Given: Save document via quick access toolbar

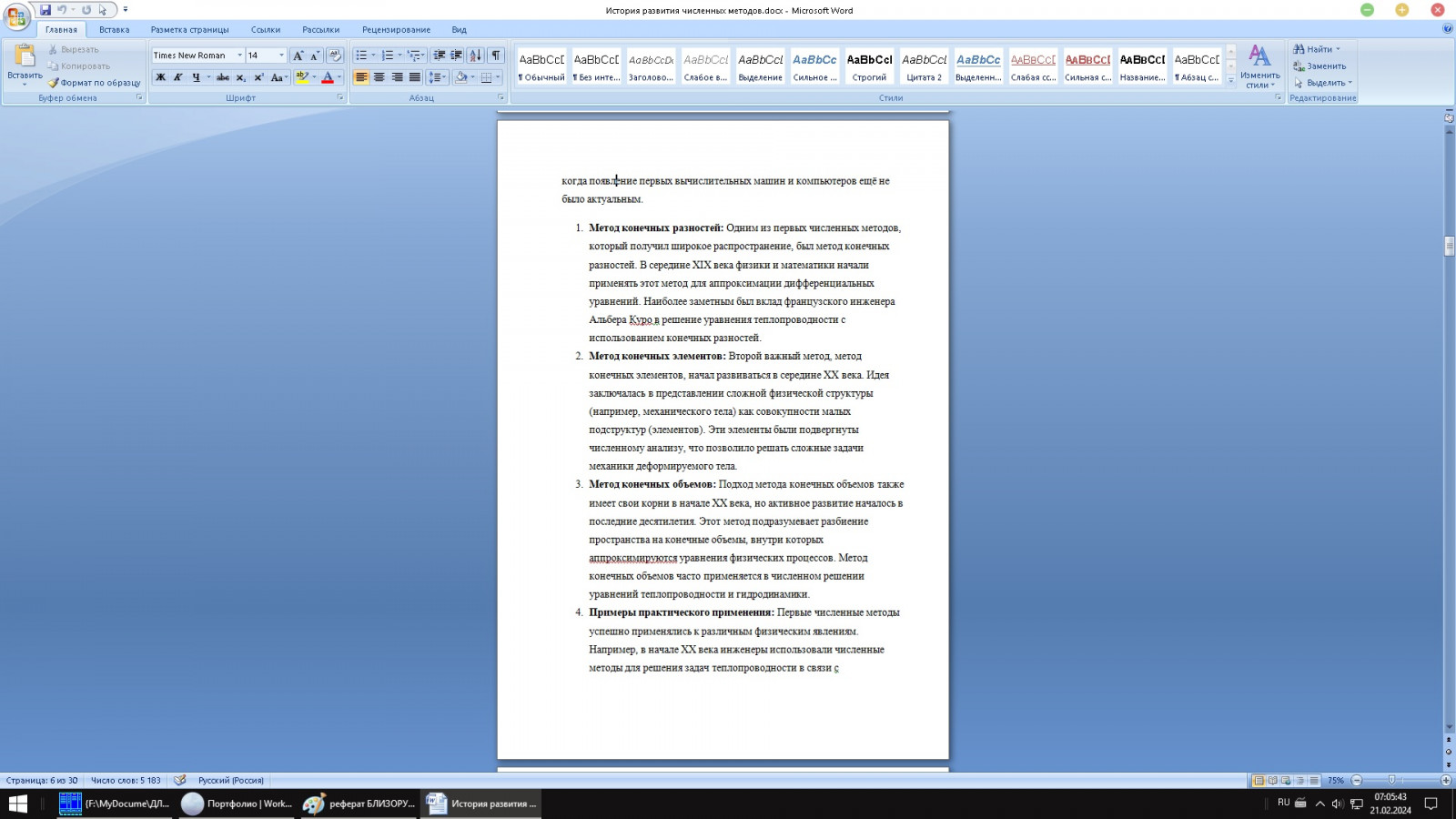Looking at the screenshot, I should click(45, 10).
